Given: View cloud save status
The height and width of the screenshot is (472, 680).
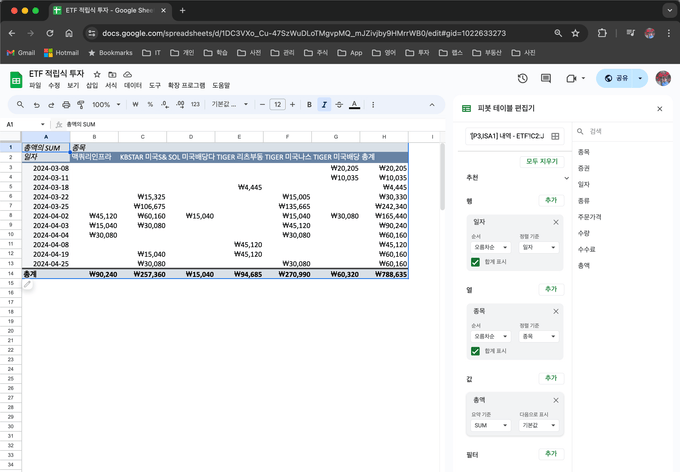Looking at the screenshot, I should tap(127, 74).
